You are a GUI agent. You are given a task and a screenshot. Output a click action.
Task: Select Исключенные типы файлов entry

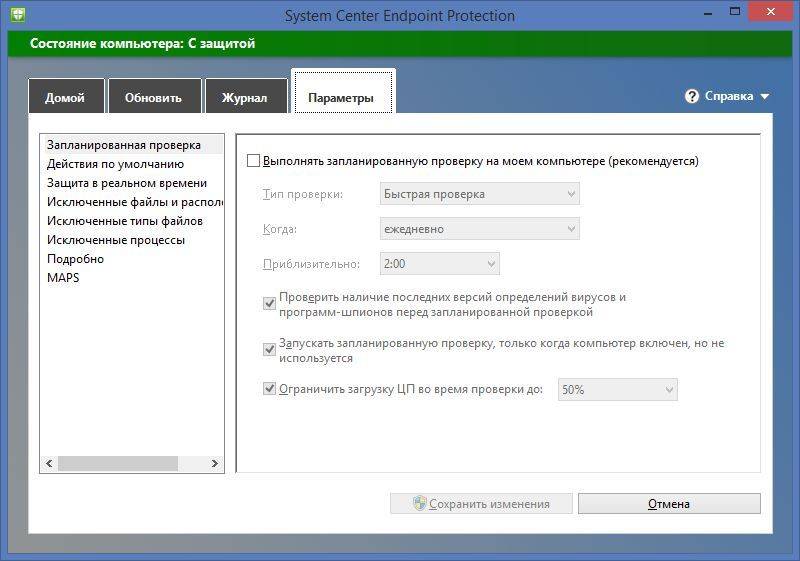click(132, 220)
